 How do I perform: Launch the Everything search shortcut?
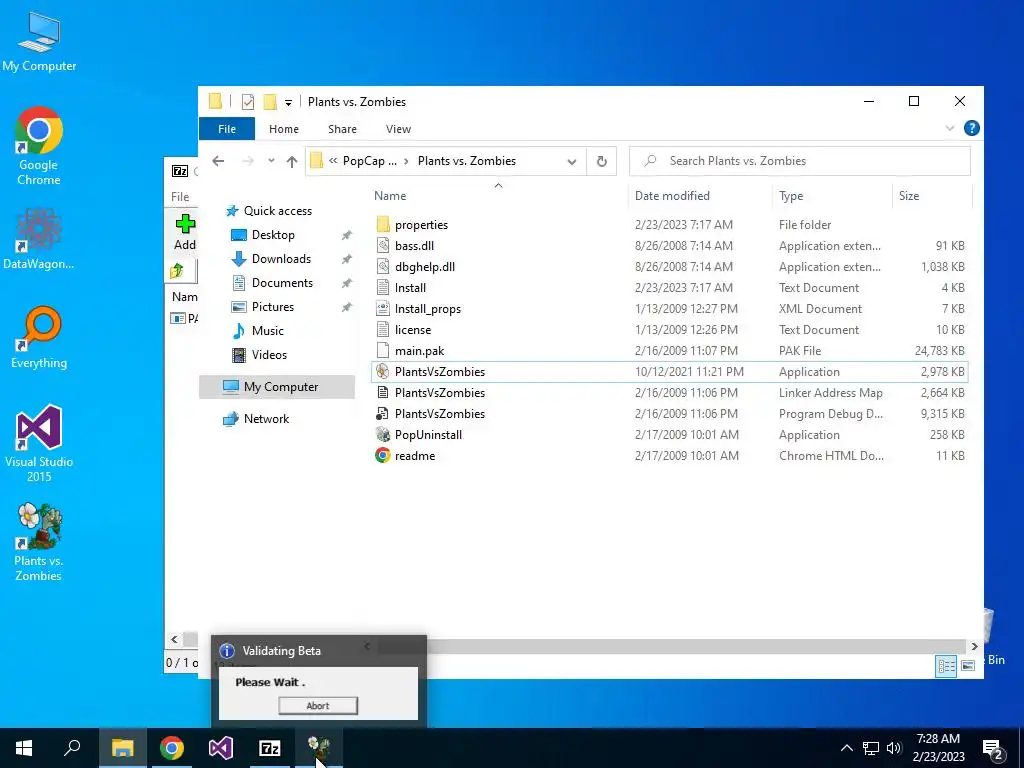(39, 338)
